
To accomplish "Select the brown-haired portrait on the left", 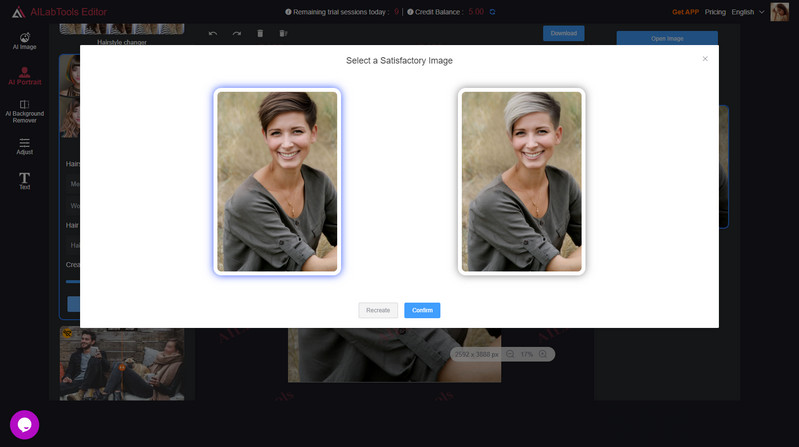I will coord(277,181).
